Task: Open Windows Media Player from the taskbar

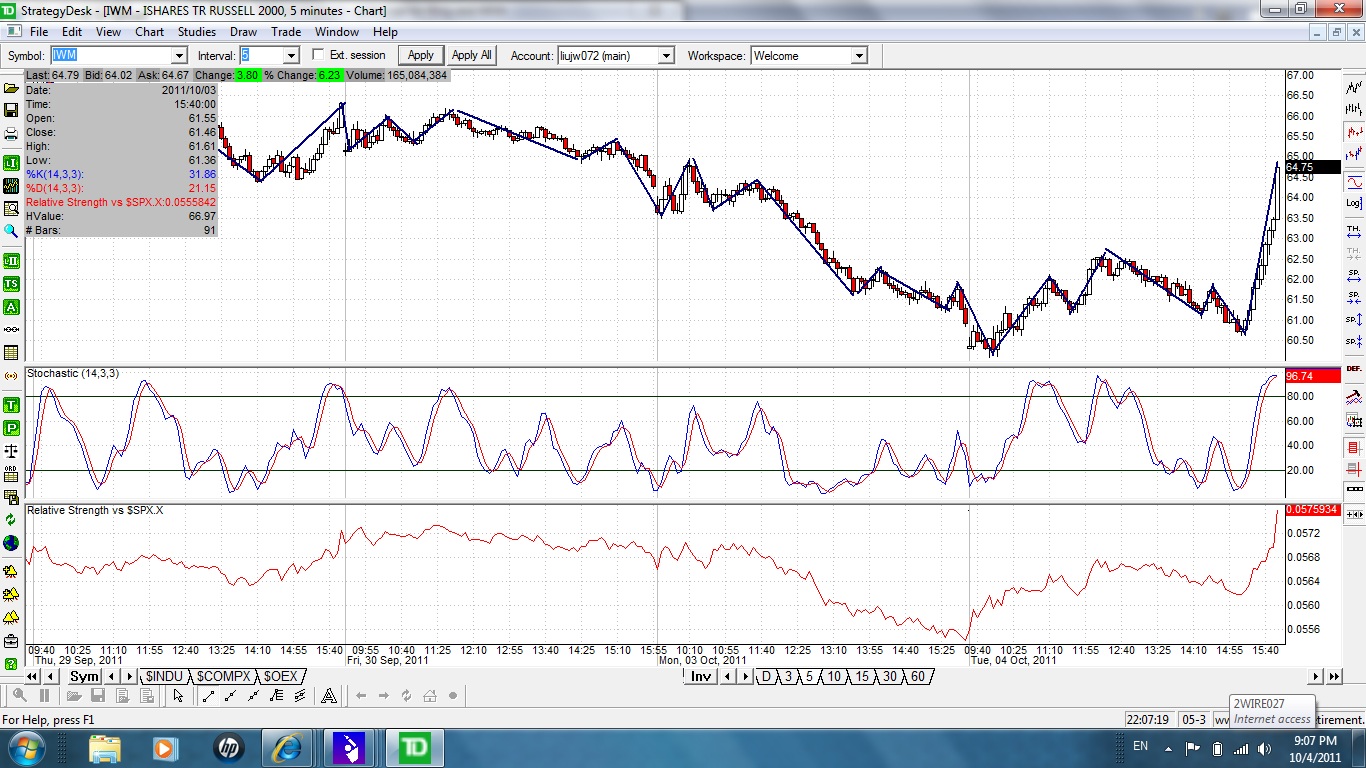Action: point(164,747)
